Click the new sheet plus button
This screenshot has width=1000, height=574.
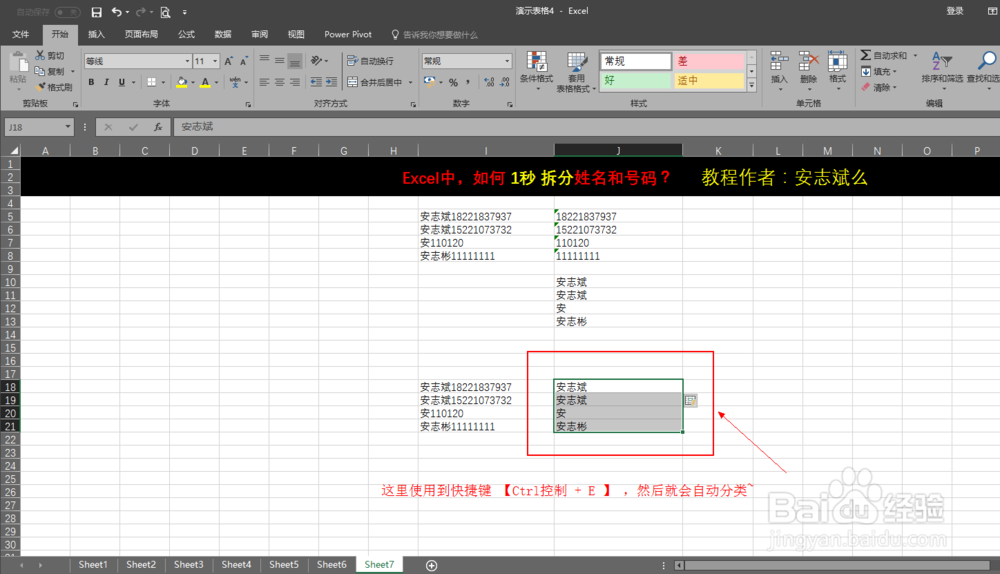[431, 566]
